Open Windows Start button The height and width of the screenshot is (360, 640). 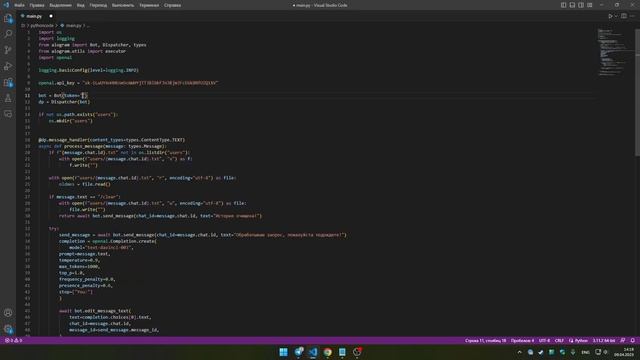[x=283, y=352]
